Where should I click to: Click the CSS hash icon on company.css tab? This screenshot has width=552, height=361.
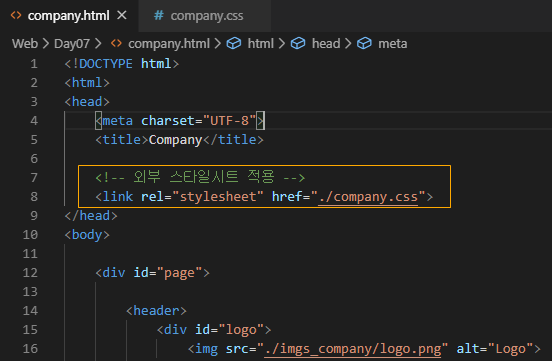tap(159, 15)
